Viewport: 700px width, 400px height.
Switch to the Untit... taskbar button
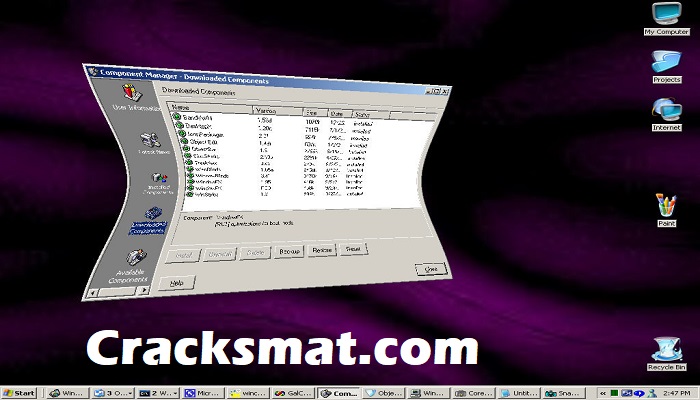click(x=519, y=393)
